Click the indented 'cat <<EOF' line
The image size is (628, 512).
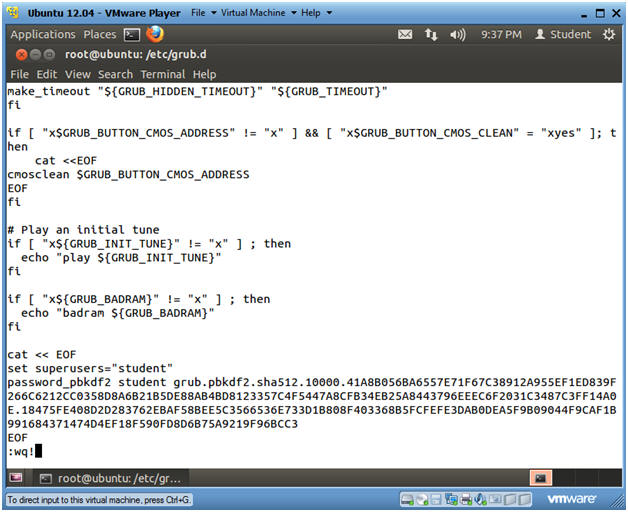coord(66,161)
